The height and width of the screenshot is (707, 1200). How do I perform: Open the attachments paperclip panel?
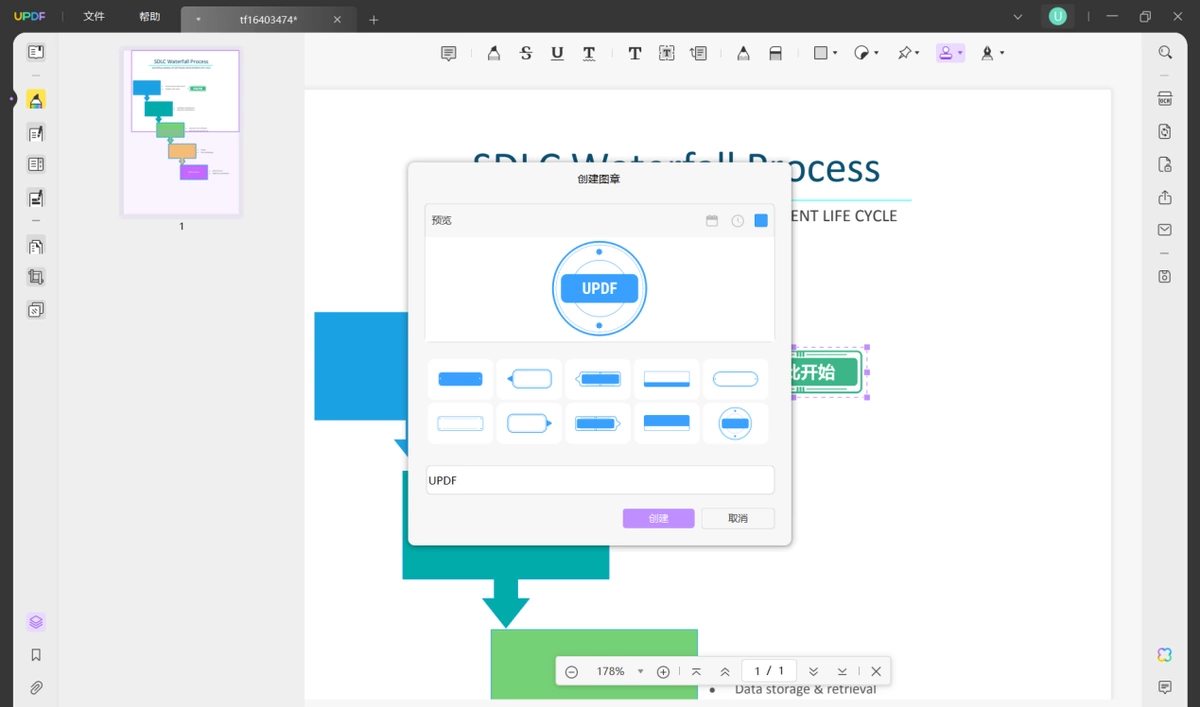point(36,688)
